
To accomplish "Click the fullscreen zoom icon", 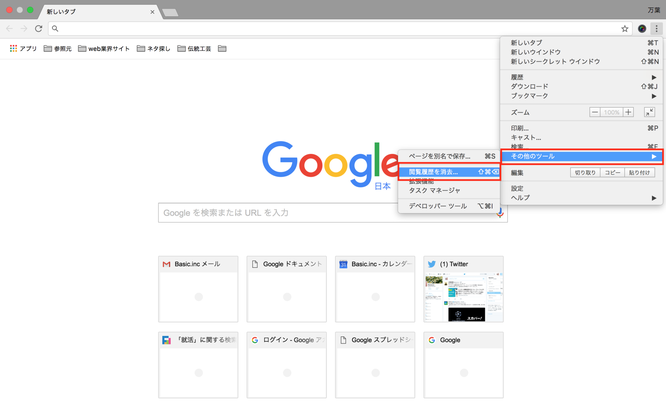I will click(649, 112).
